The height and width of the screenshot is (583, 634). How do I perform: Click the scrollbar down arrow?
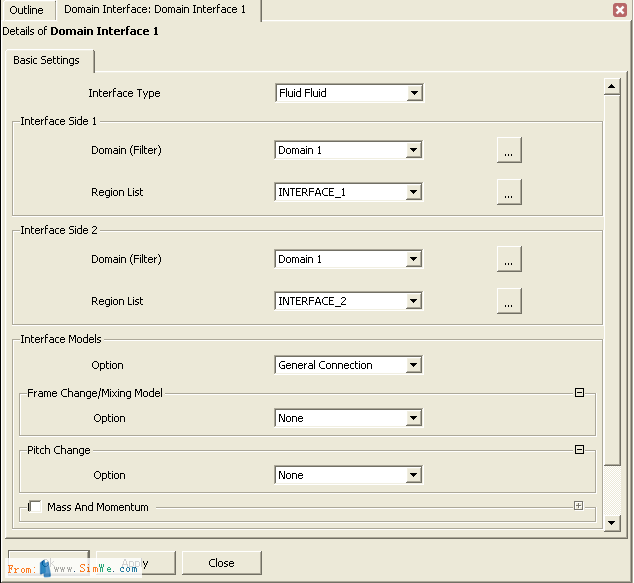point(612,519)
